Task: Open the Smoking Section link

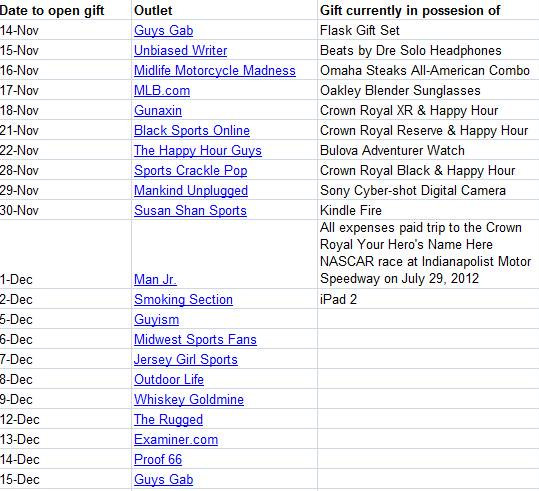Action: coord(183,299)
